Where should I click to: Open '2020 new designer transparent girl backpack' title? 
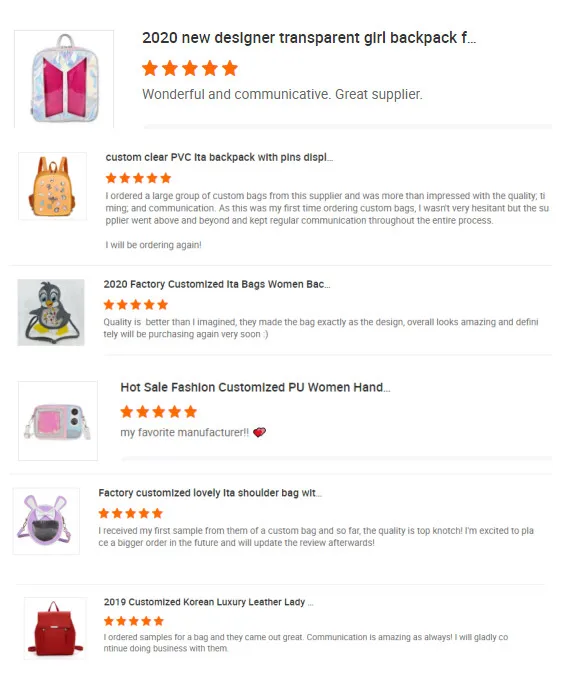pos(309,38)
